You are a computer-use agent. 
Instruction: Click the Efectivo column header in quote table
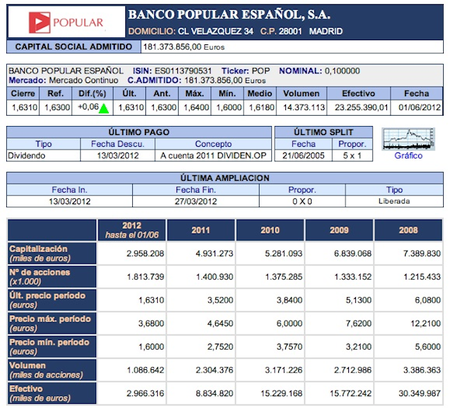coord(358,93)
